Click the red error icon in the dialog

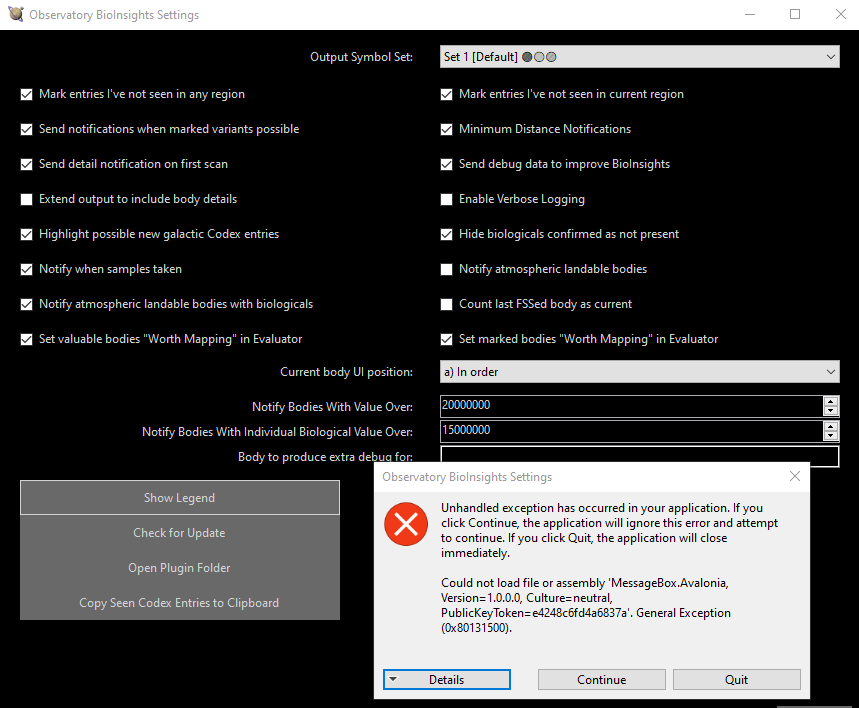click(406, 524)
